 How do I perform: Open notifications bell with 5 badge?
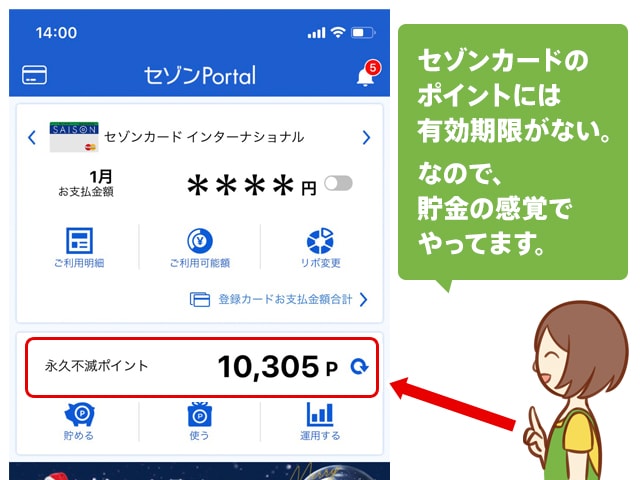(x=368, y=73)
